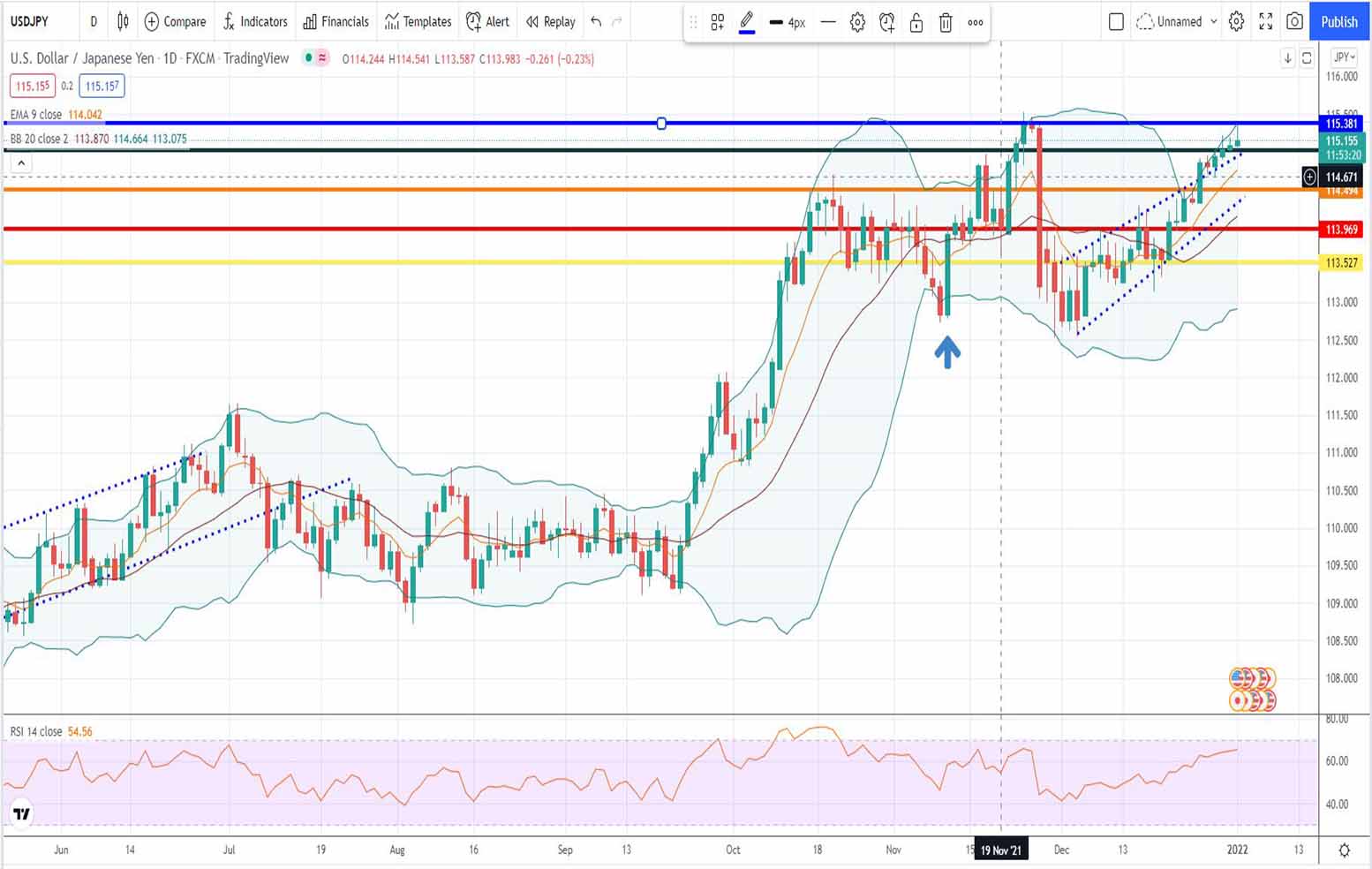Enter fullscreen mode
The height and width of the screenshot is (869, 1372).
click(x=1265, y=21)
